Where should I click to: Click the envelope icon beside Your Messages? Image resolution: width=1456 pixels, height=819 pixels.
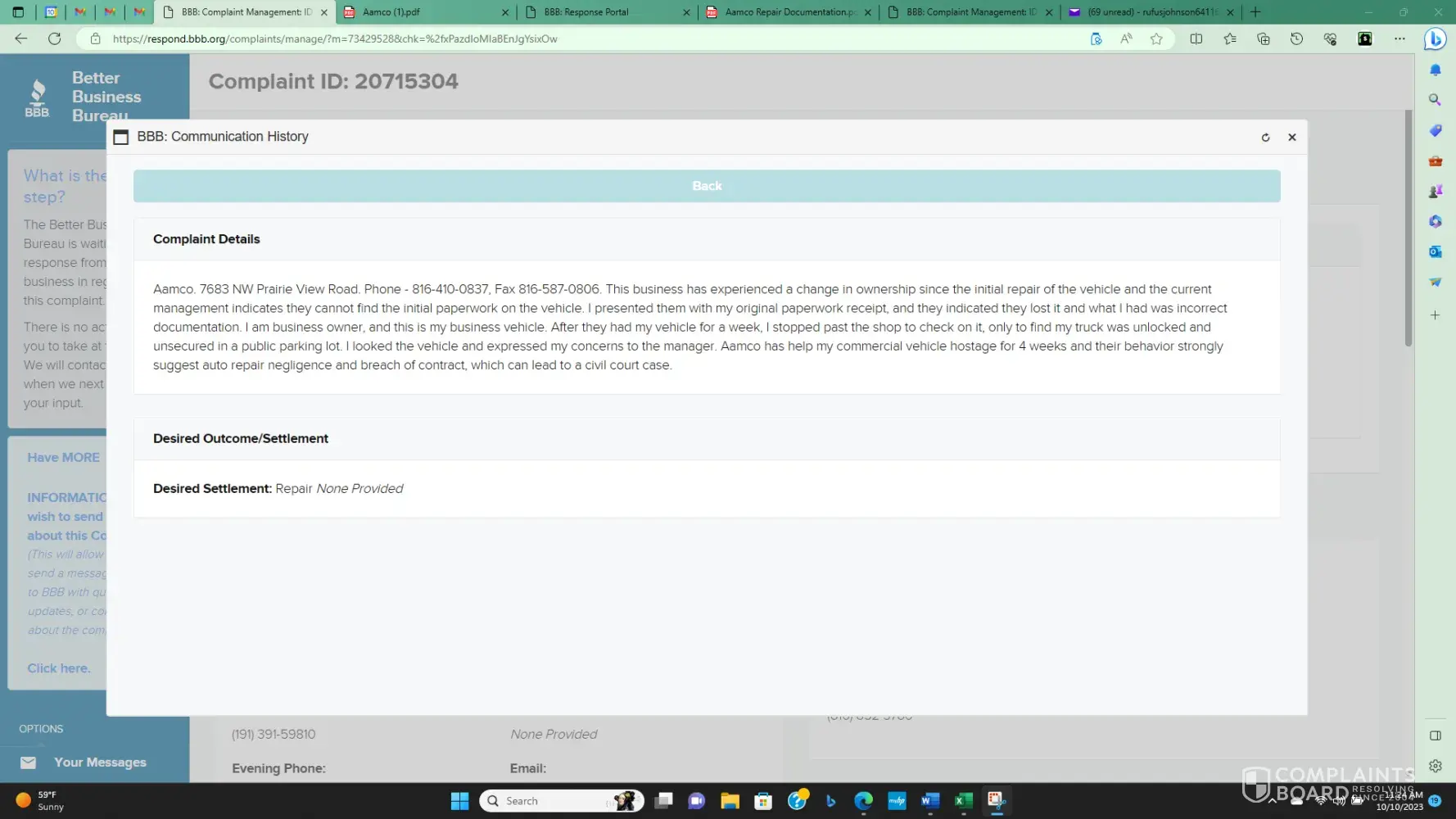pyautogui.click(x=29, y=762)
